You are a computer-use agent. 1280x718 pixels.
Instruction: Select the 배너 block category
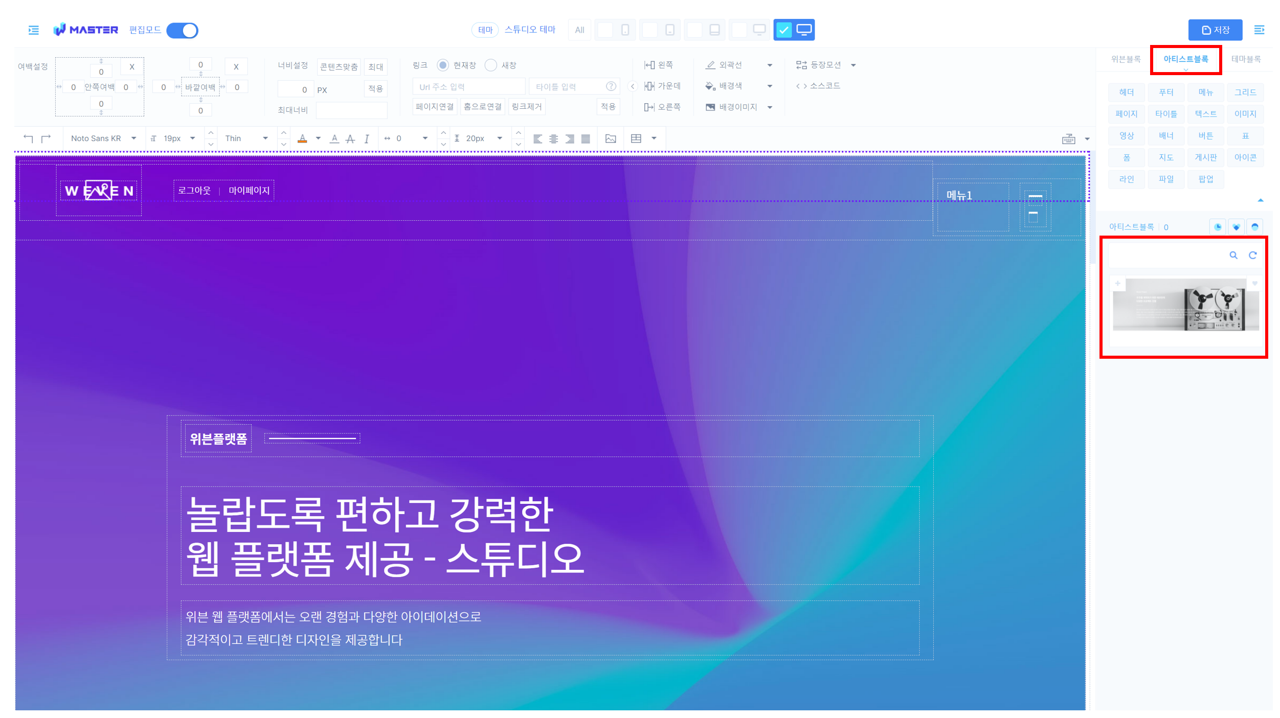(x=1166, y=136)
